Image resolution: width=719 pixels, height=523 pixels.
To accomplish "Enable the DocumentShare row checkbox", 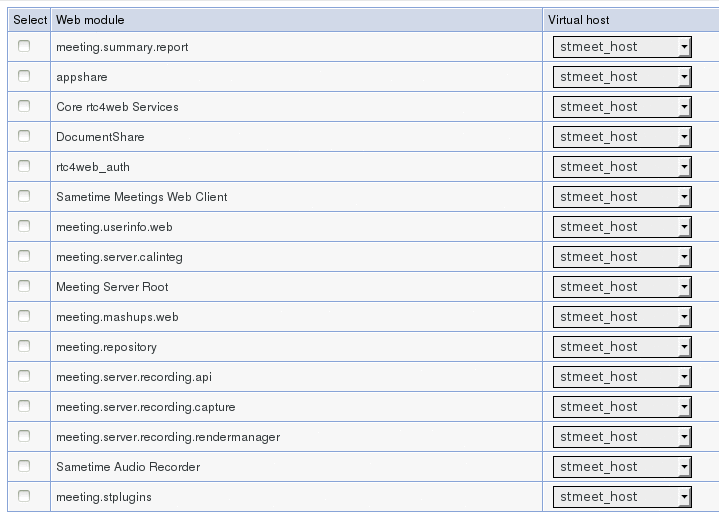I will coord(24,136).
